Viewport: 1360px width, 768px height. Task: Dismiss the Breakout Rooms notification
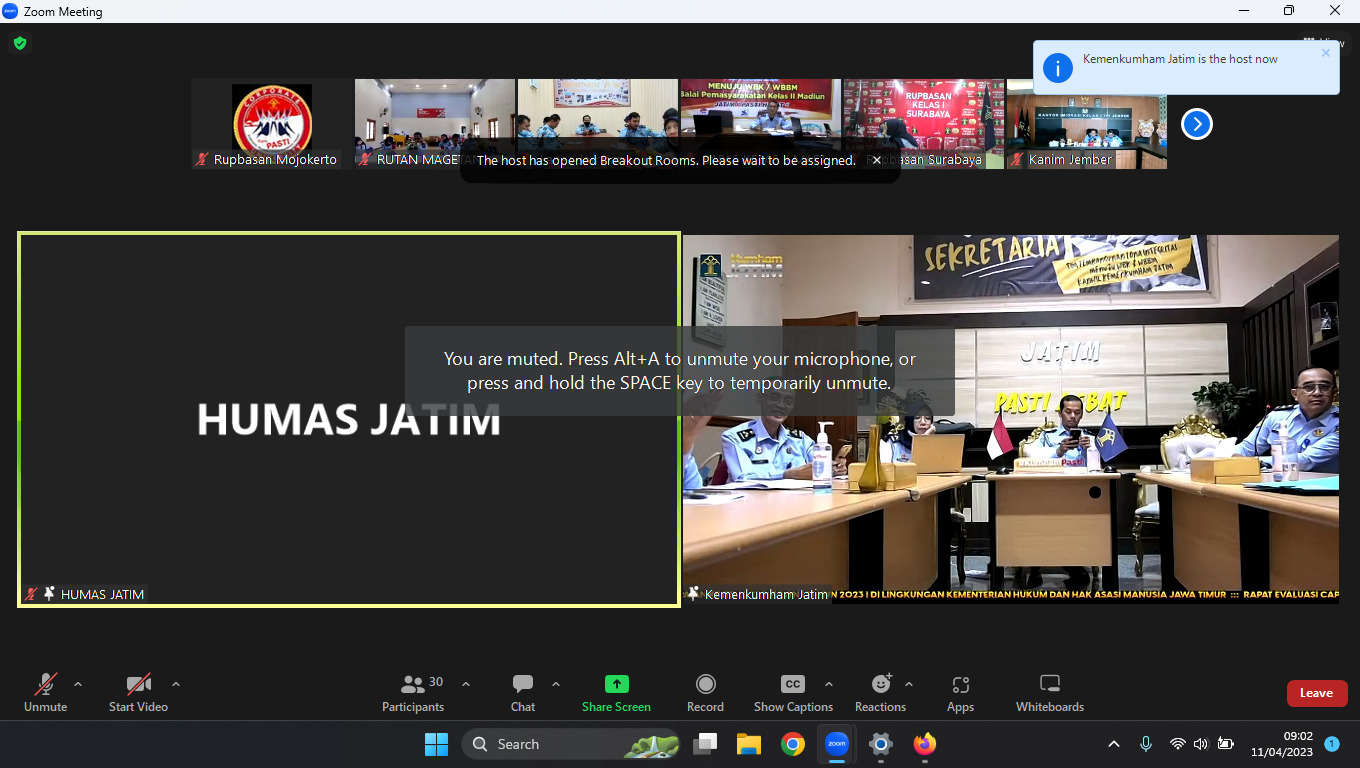tap(877, 160)
